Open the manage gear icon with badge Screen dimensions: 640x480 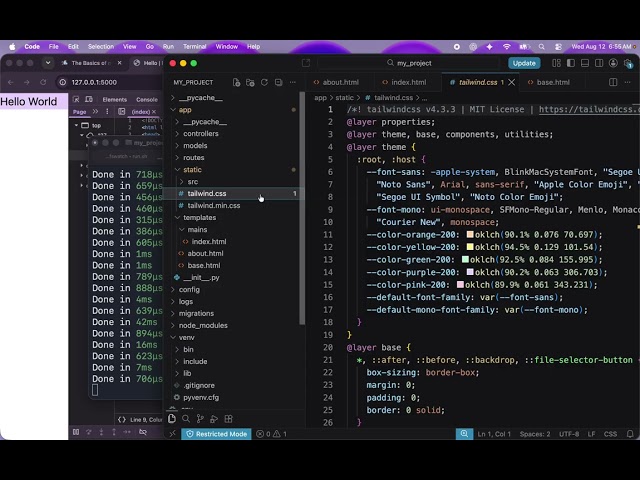(628, 63)
